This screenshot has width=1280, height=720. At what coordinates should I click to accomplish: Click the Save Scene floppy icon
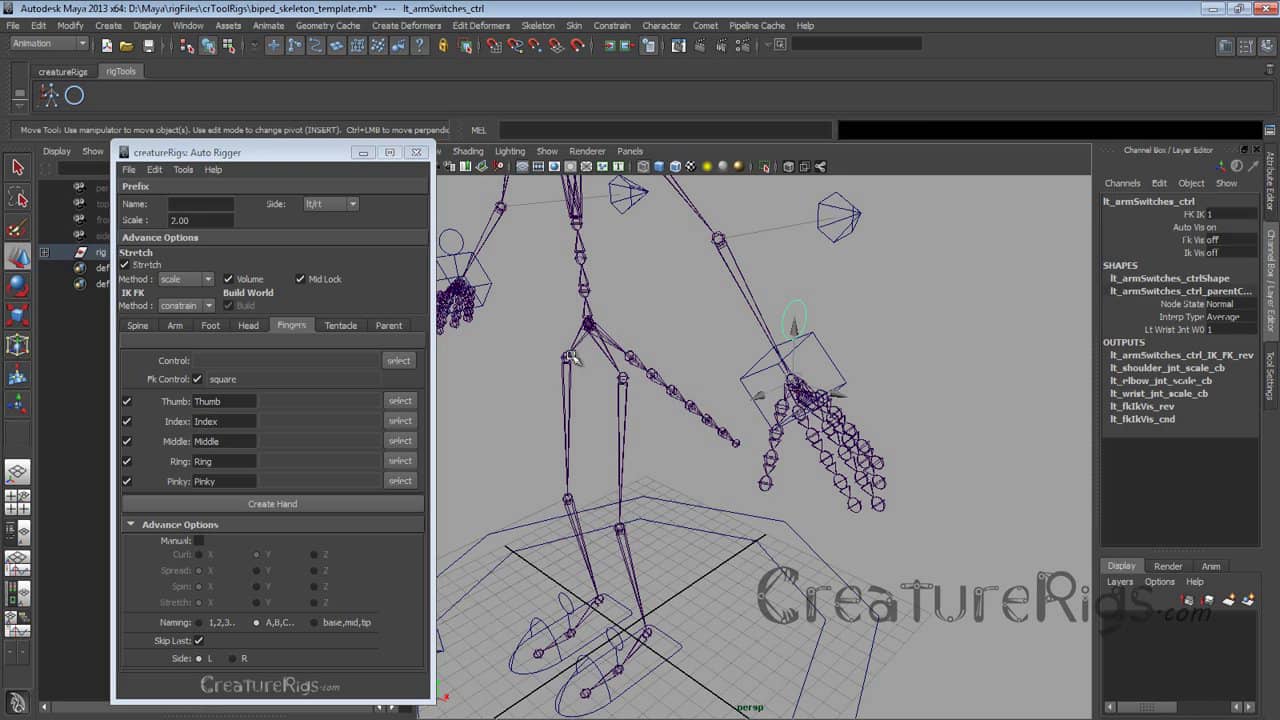pyautogui.click(x=148, y=45)
